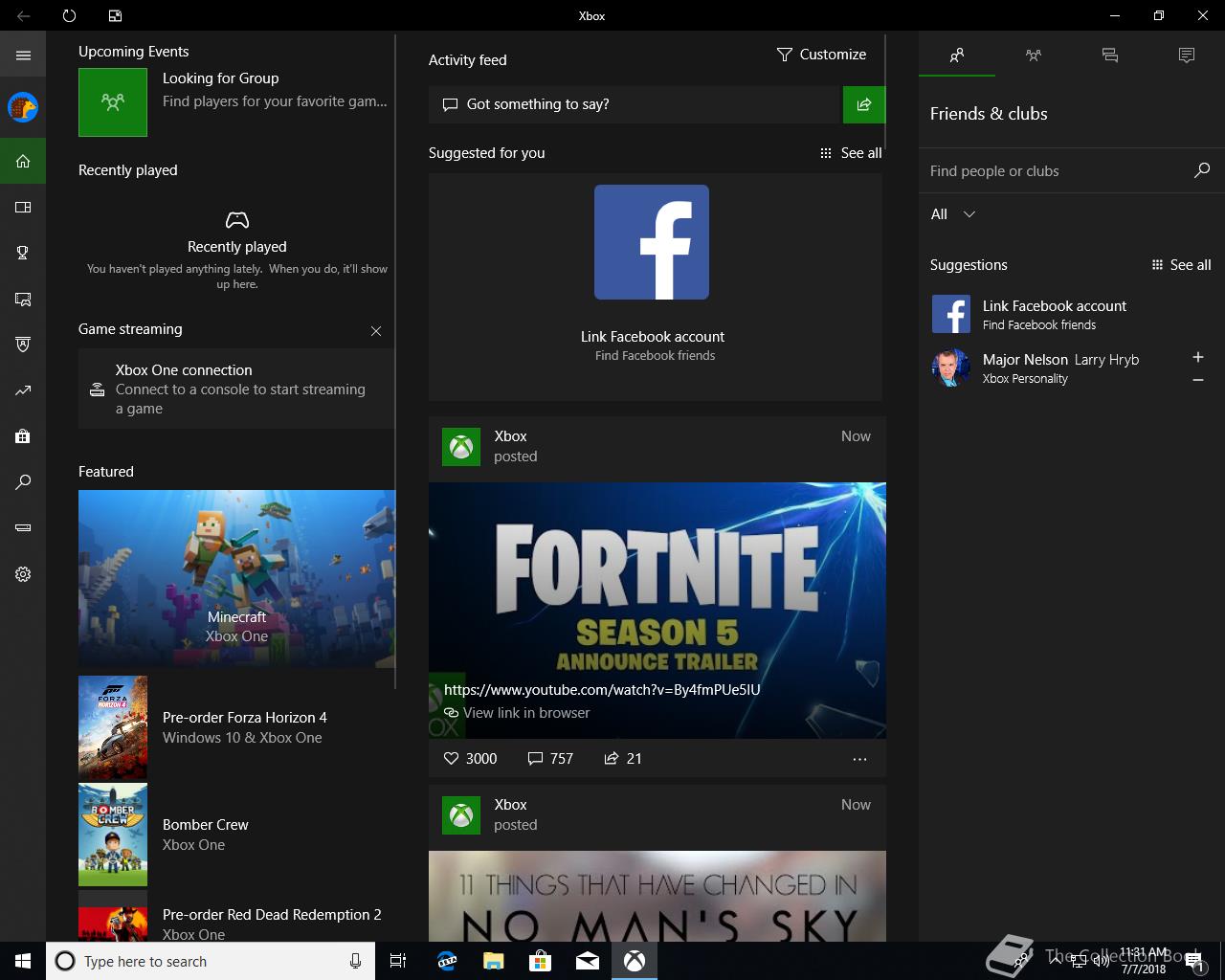This screenshot has height=980, width=1225.
Task: Open Captures icon in sidebar
Action: click(x=23, y=299)
